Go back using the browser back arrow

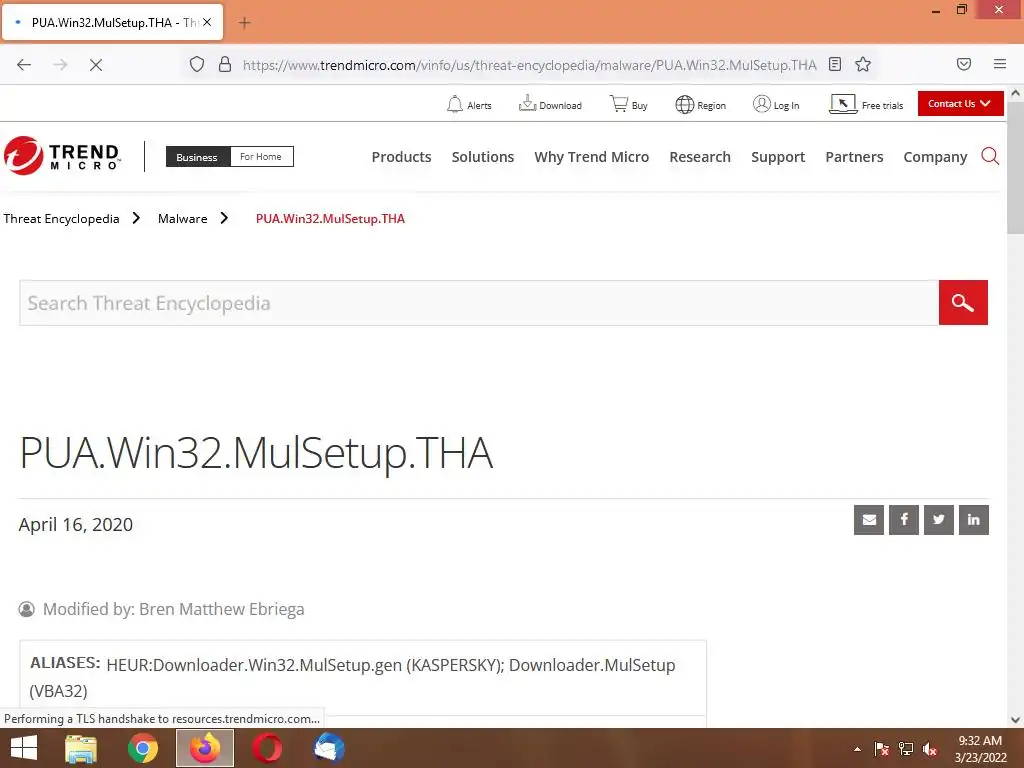(x=24, y=65)
